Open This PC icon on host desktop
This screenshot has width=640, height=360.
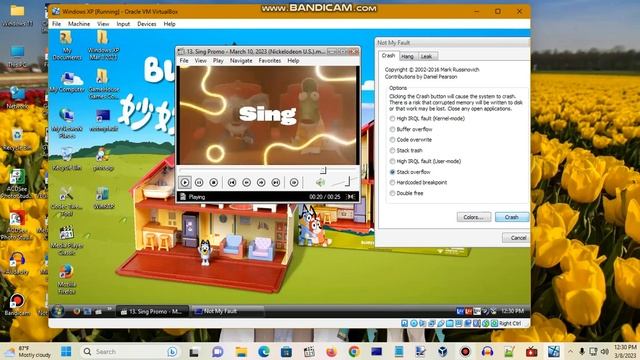pos(17,56)
